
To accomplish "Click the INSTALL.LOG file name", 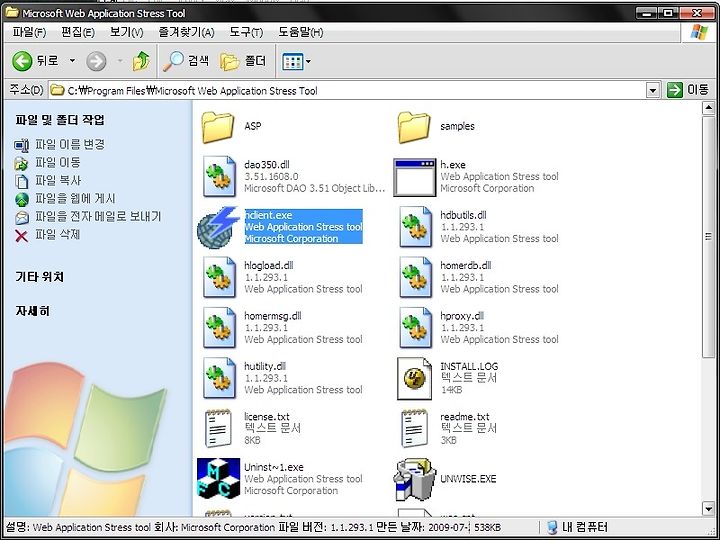I will (x=469, y=366).
